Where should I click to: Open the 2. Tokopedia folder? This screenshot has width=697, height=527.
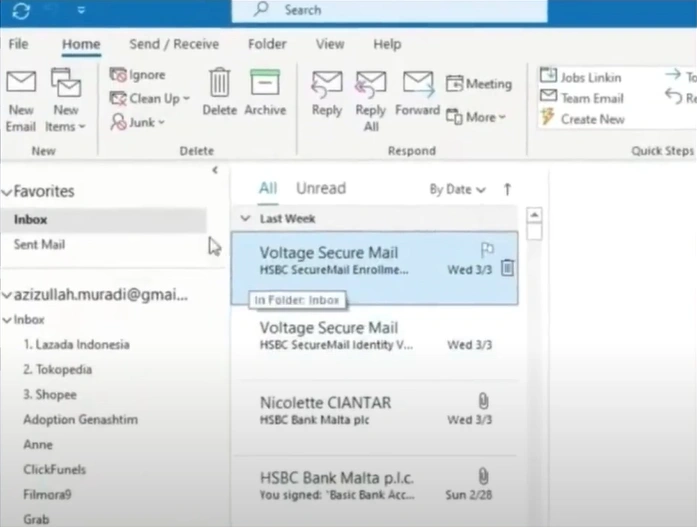coord(57,369)
